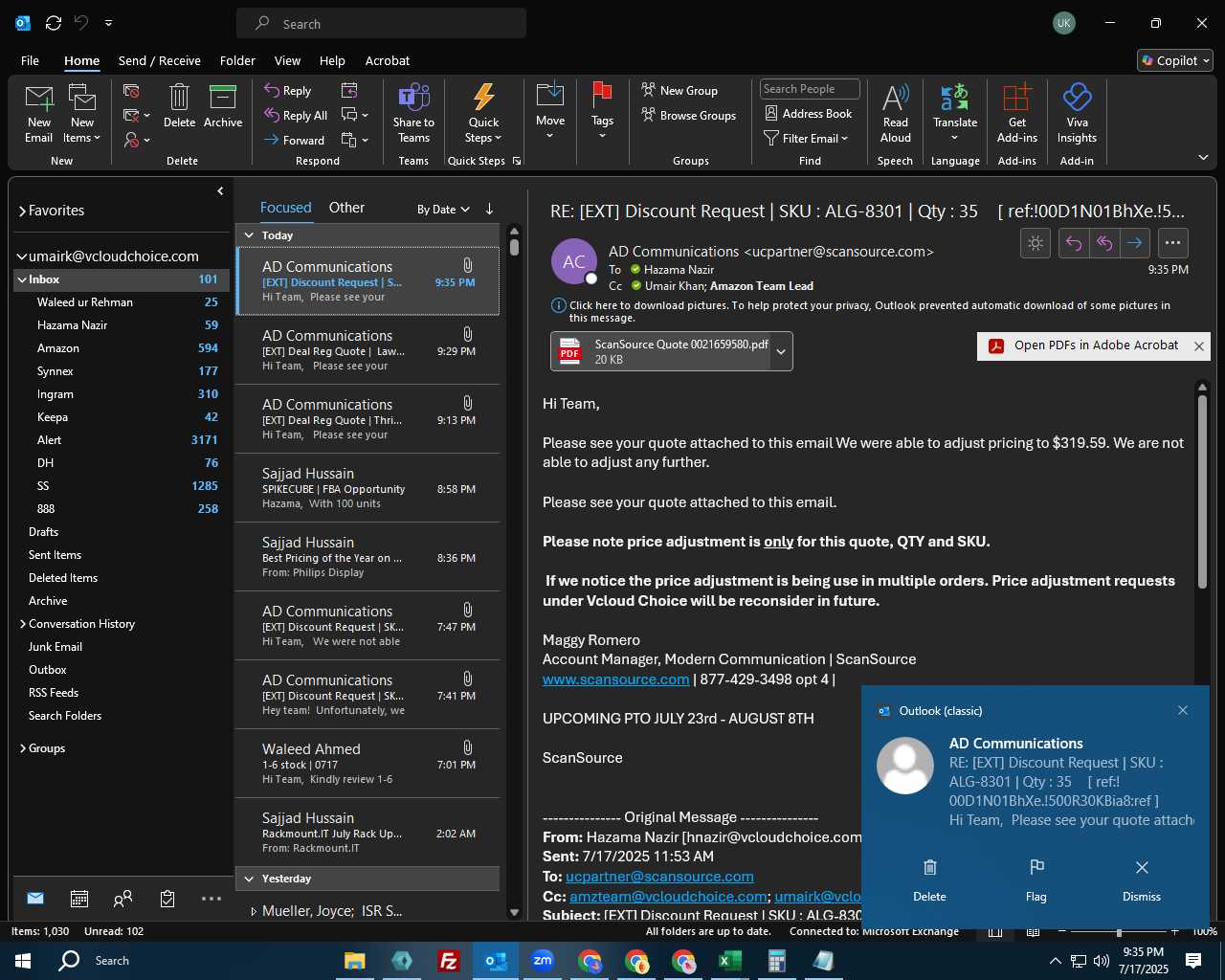
Task: Share message to Teams
Action: click(413, 113)
